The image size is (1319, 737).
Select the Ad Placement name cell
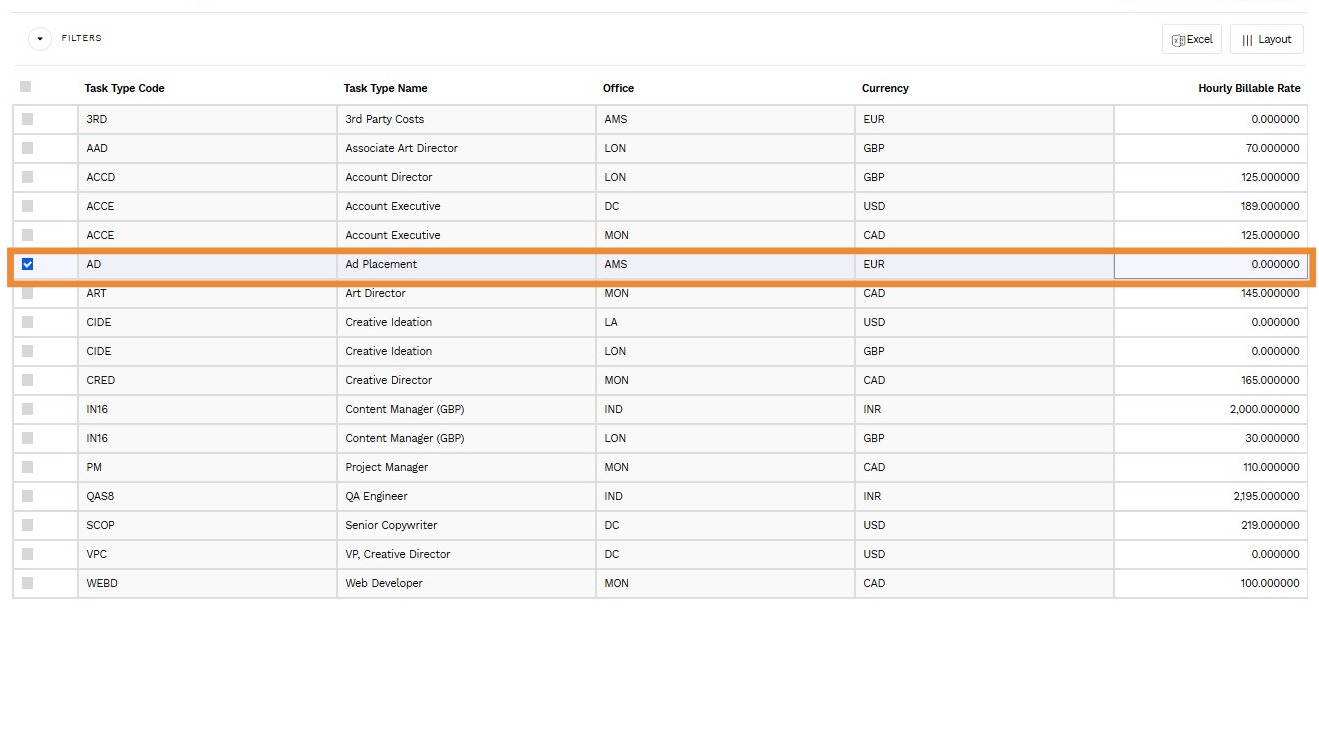(x=466, y=264)
